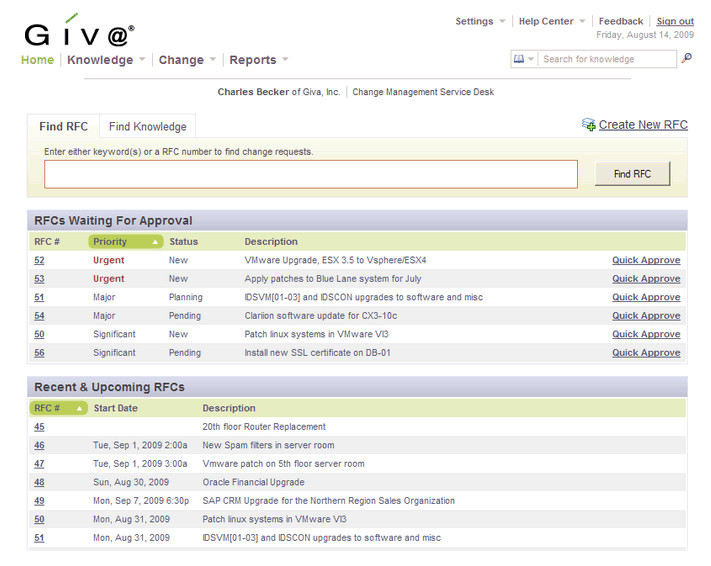The width and height of the screenshot is (711, 566).
Task: Open the Help Center menu
Action: coord(546,21)
